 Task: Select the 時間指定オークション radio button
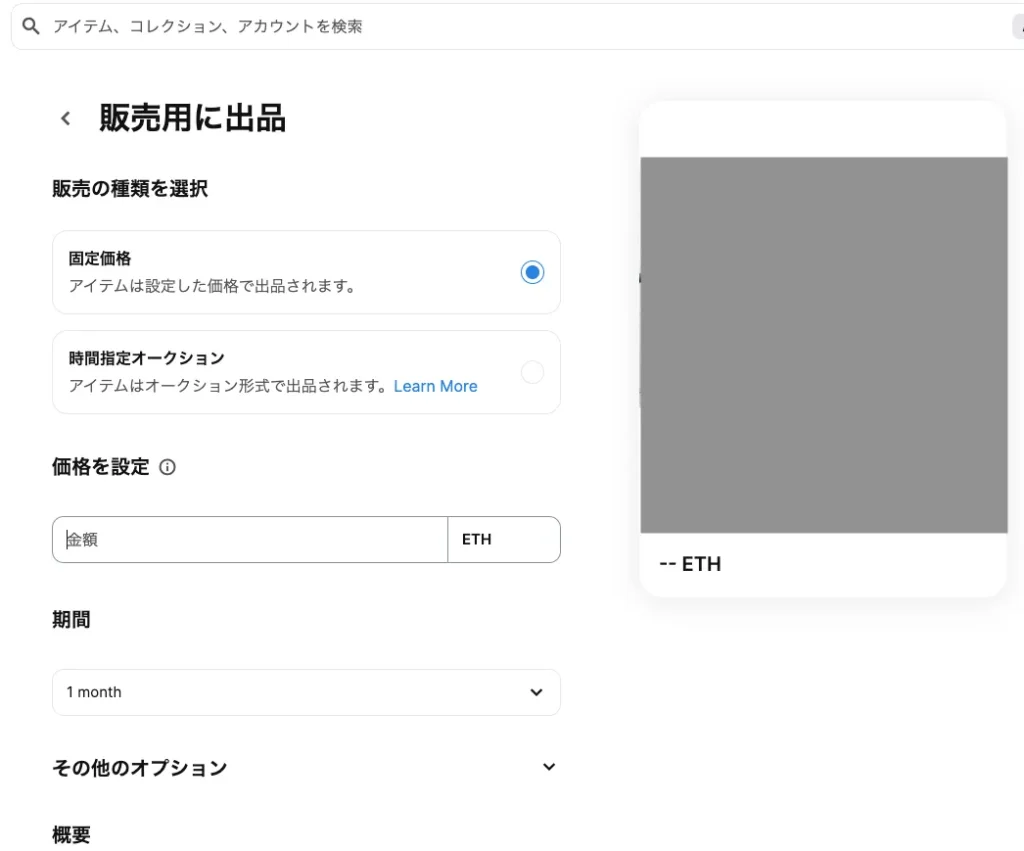532,372
